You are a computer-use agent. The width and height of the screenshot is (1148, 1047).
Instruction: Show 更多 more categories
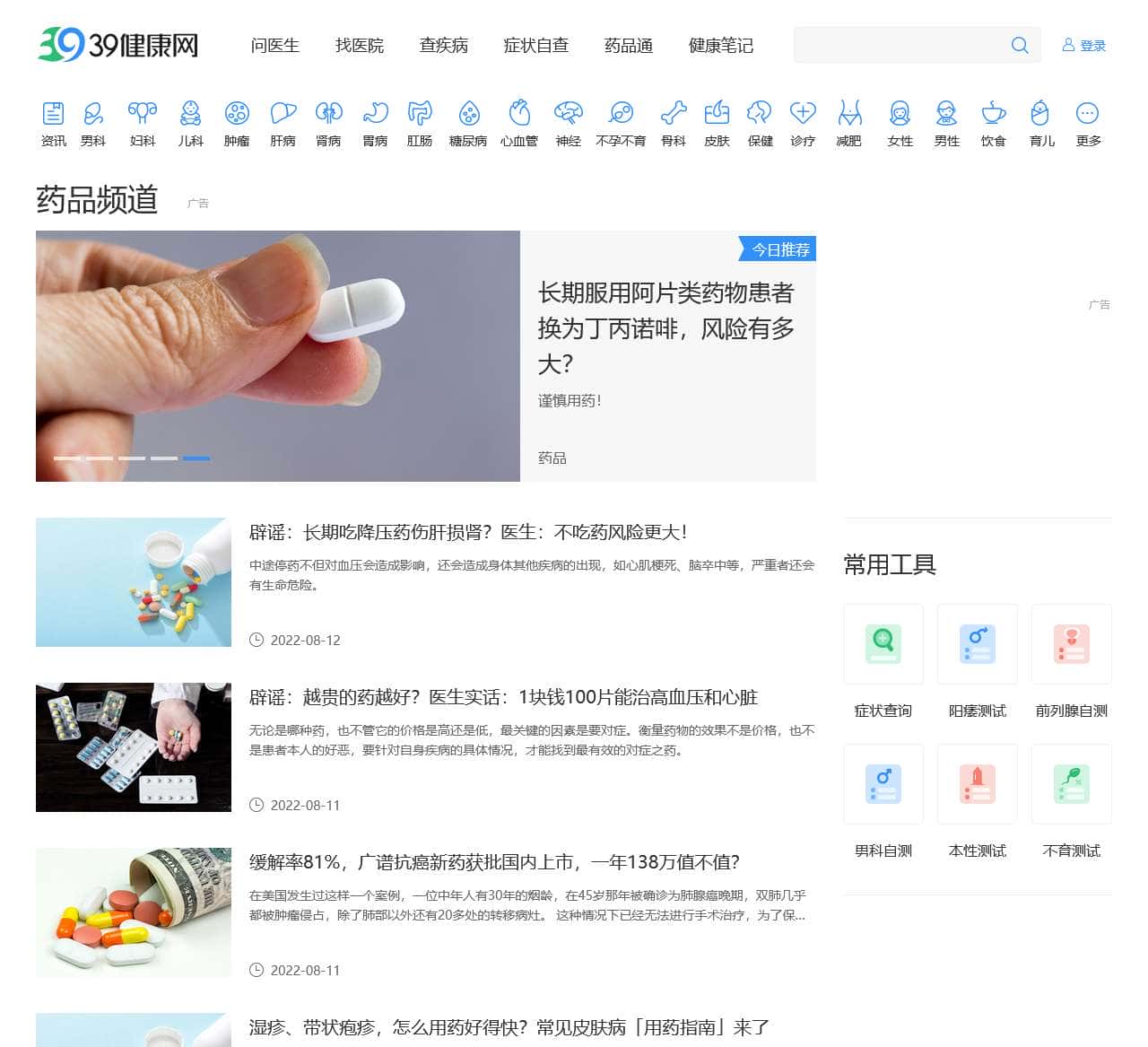click(x=1087, y=113)
